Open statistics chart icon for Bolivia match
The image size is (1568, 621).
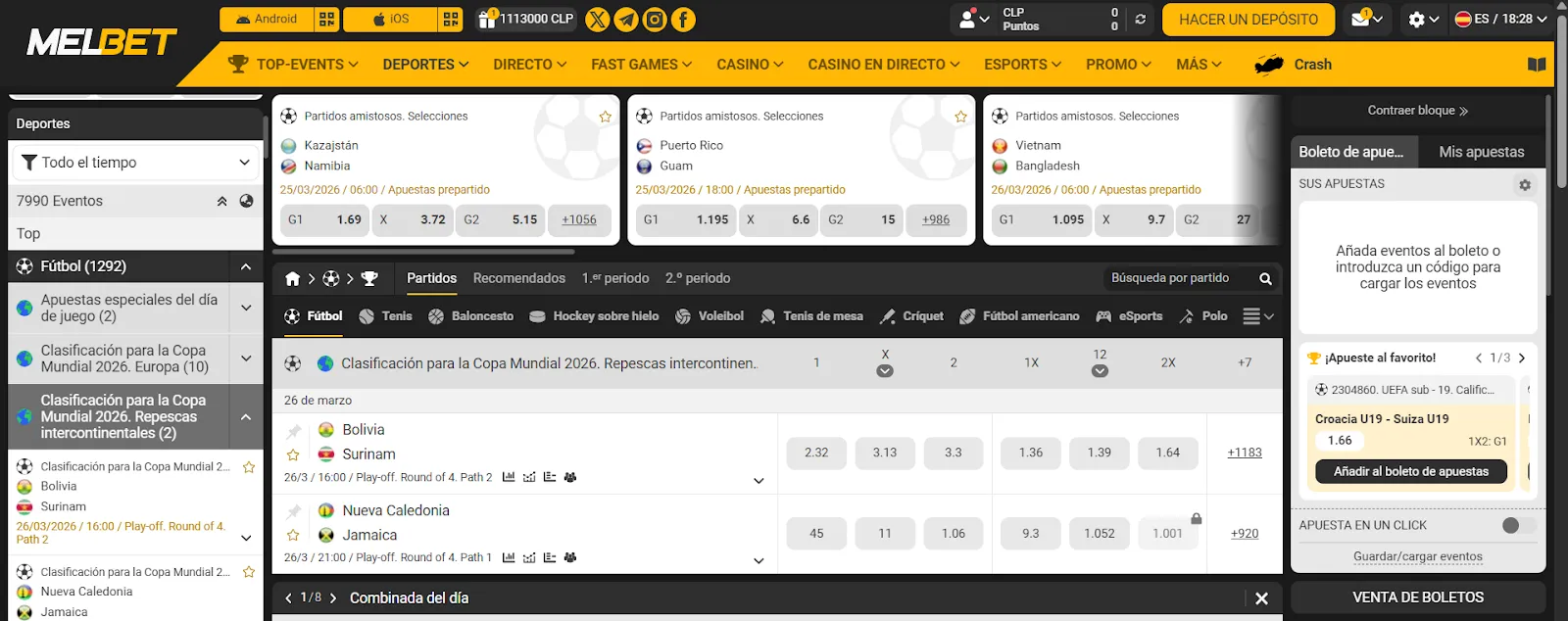pyautogui.click(x=509, y=477)
